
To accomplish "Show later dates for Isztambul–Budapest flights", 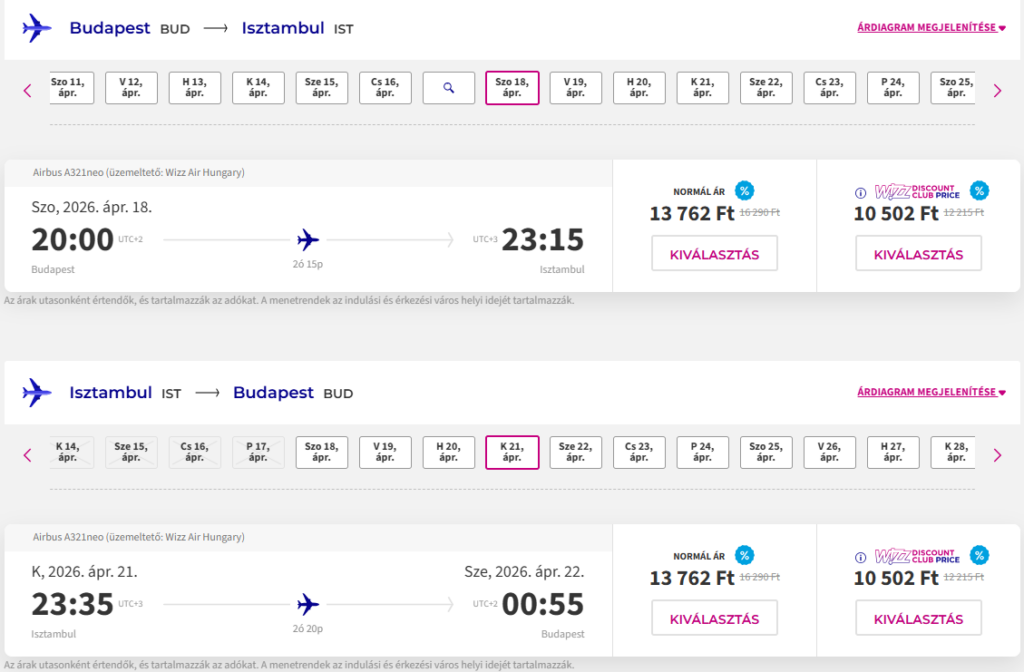I will [x=997, y=455].
